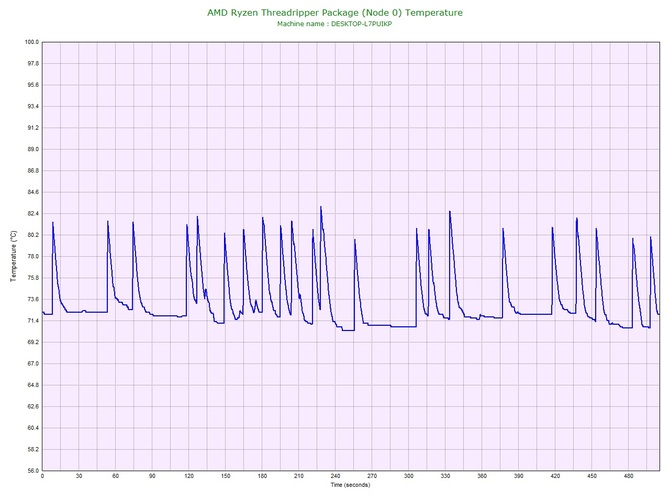Click the x-axis tick label 300
Screen dimensions: 670x502
[408, 476]
